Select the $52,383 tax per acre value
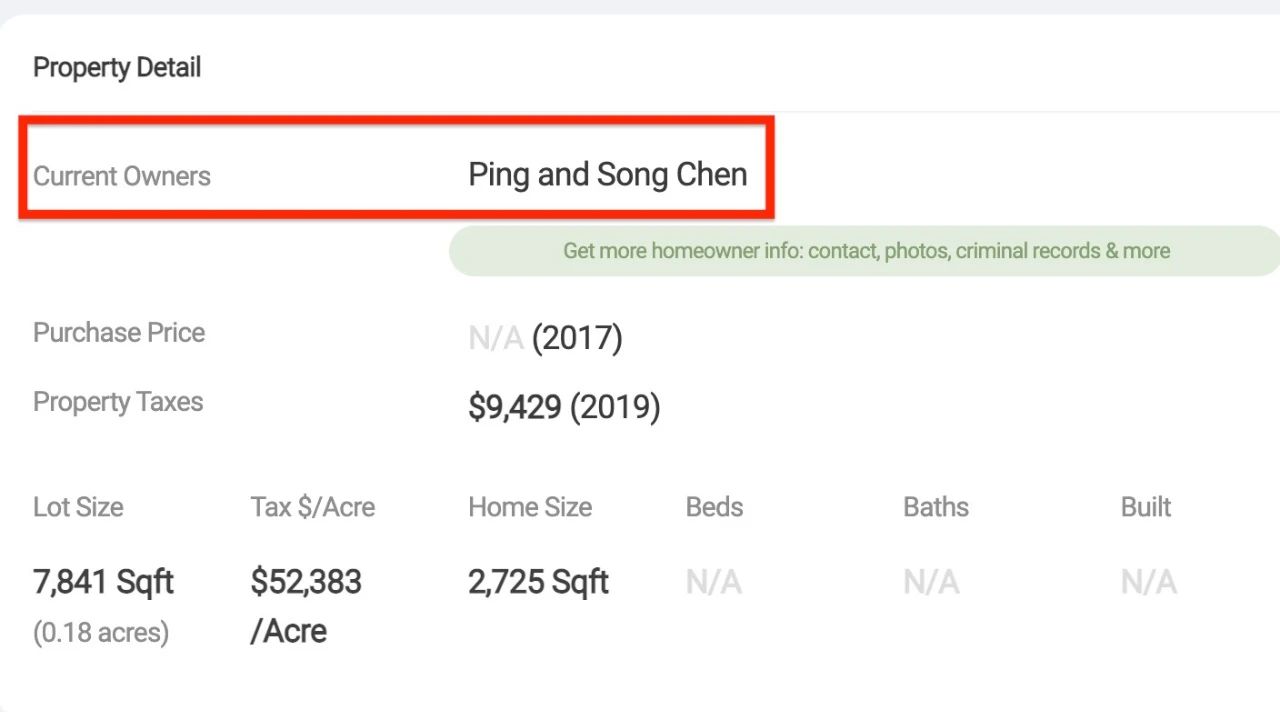The width and height of the screenshot is (1280, 712). [x=306, y=582]
